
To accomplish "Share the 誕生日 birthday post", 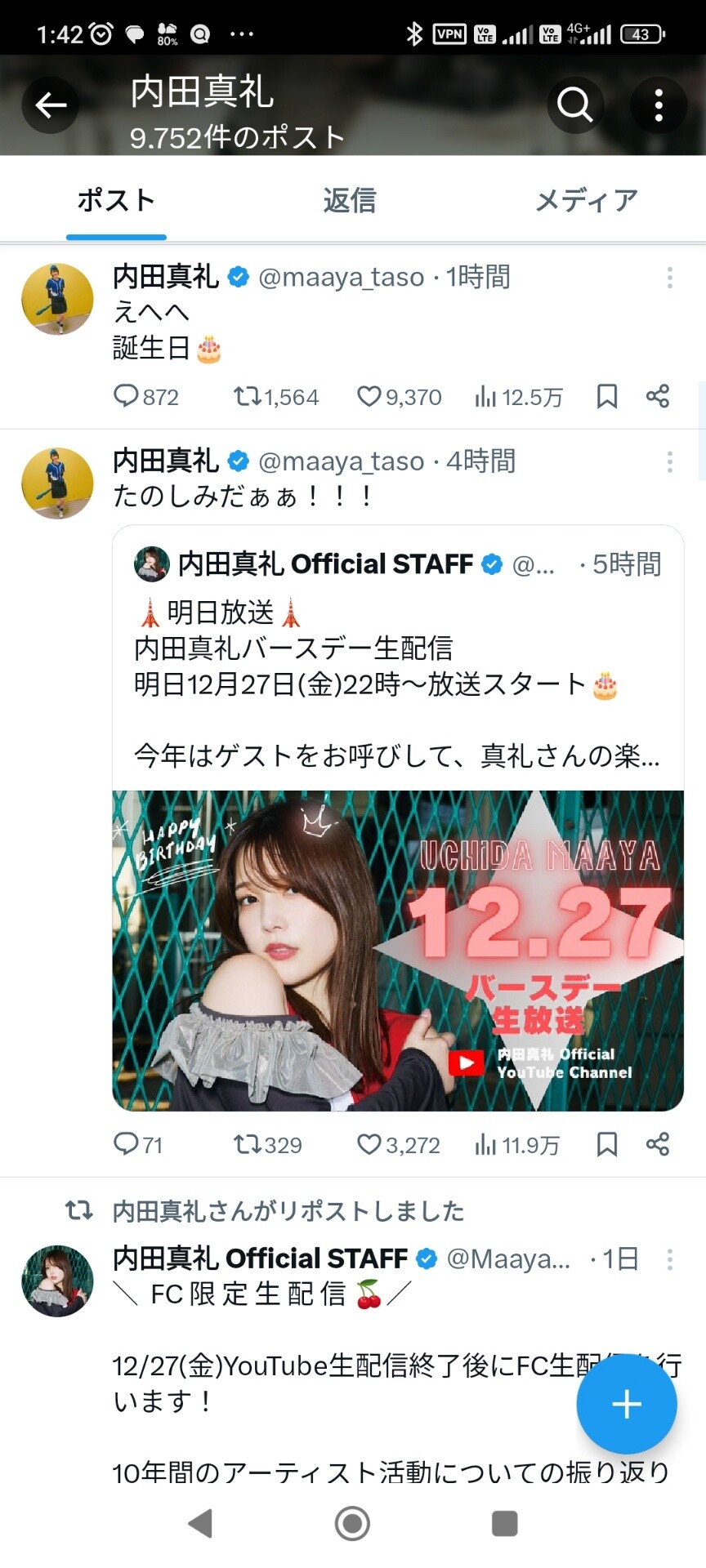I will [x=658, y=397].
